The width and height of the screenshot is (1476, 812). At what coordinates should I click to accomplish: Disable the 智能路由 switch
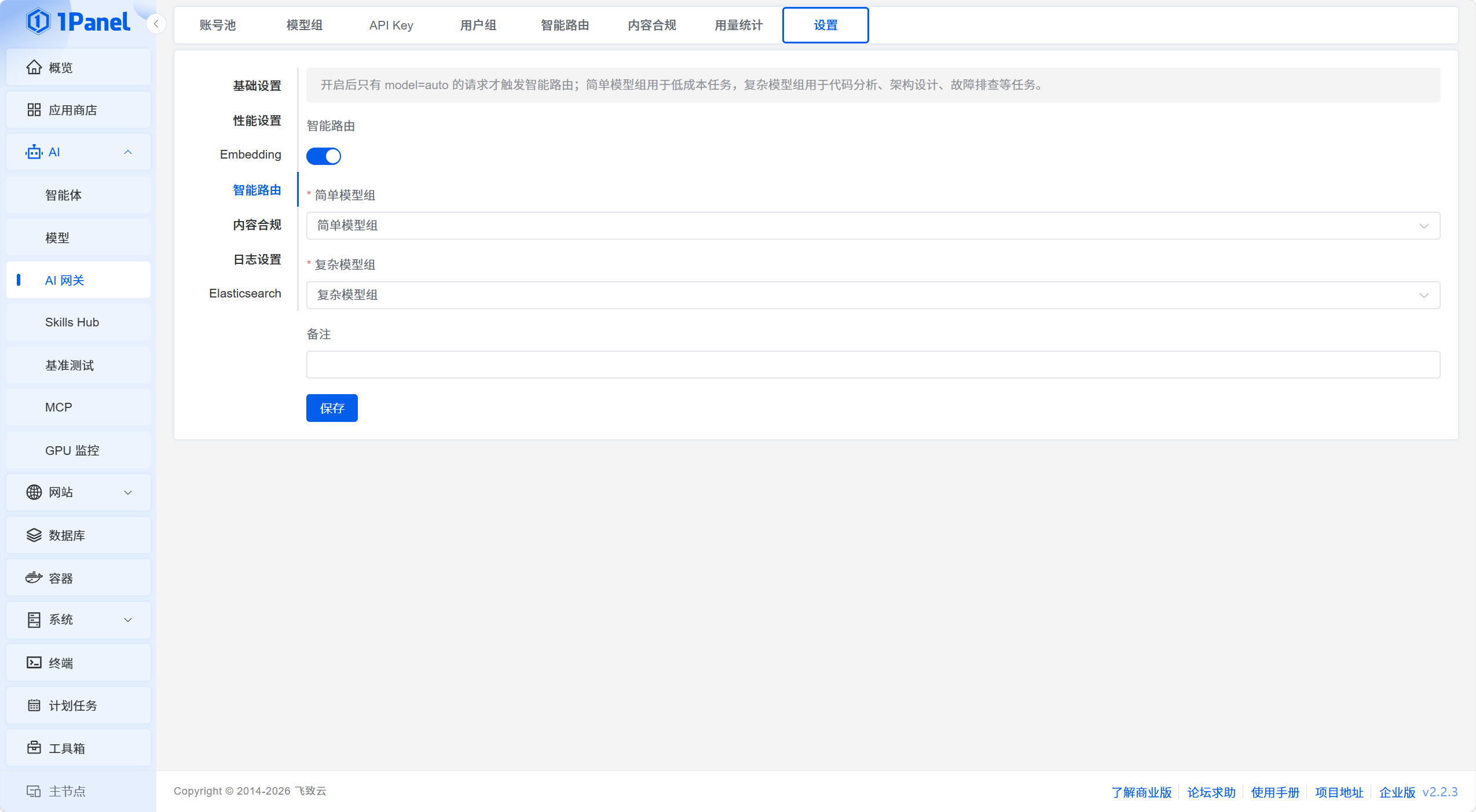324,156
